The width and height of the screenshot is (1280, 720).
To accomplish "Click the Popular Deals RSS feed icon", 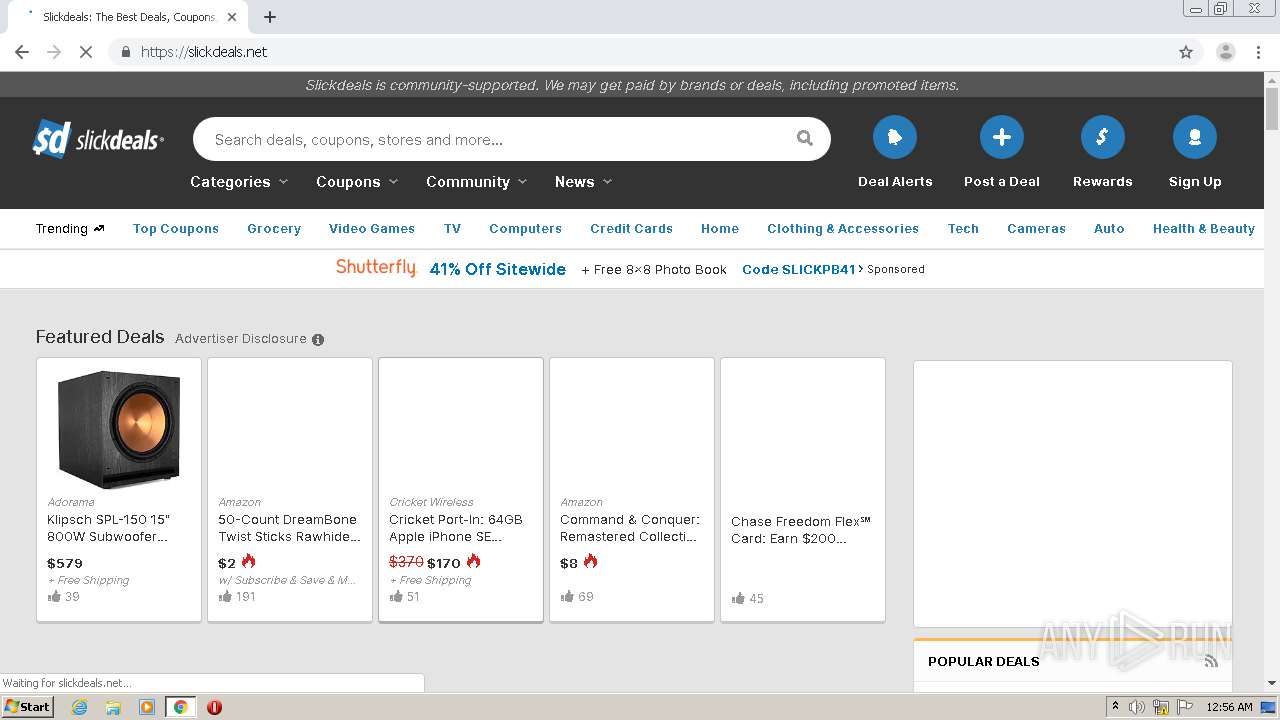I will coord(1211,661).
